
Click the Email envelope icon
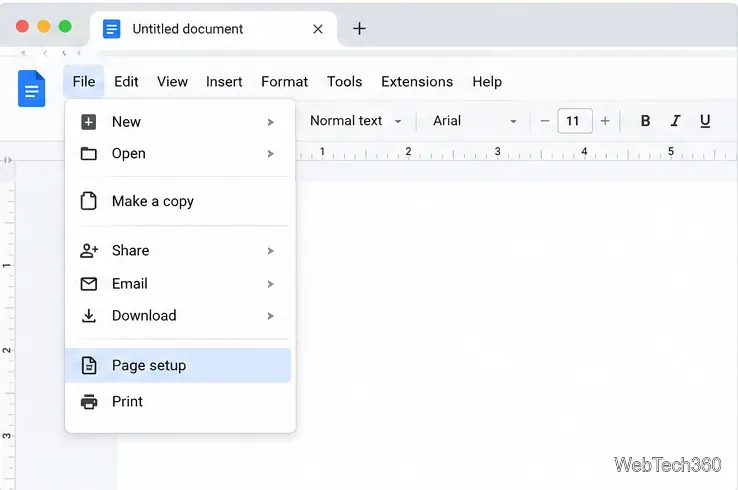pyautogui.click(x=88, y=284)
